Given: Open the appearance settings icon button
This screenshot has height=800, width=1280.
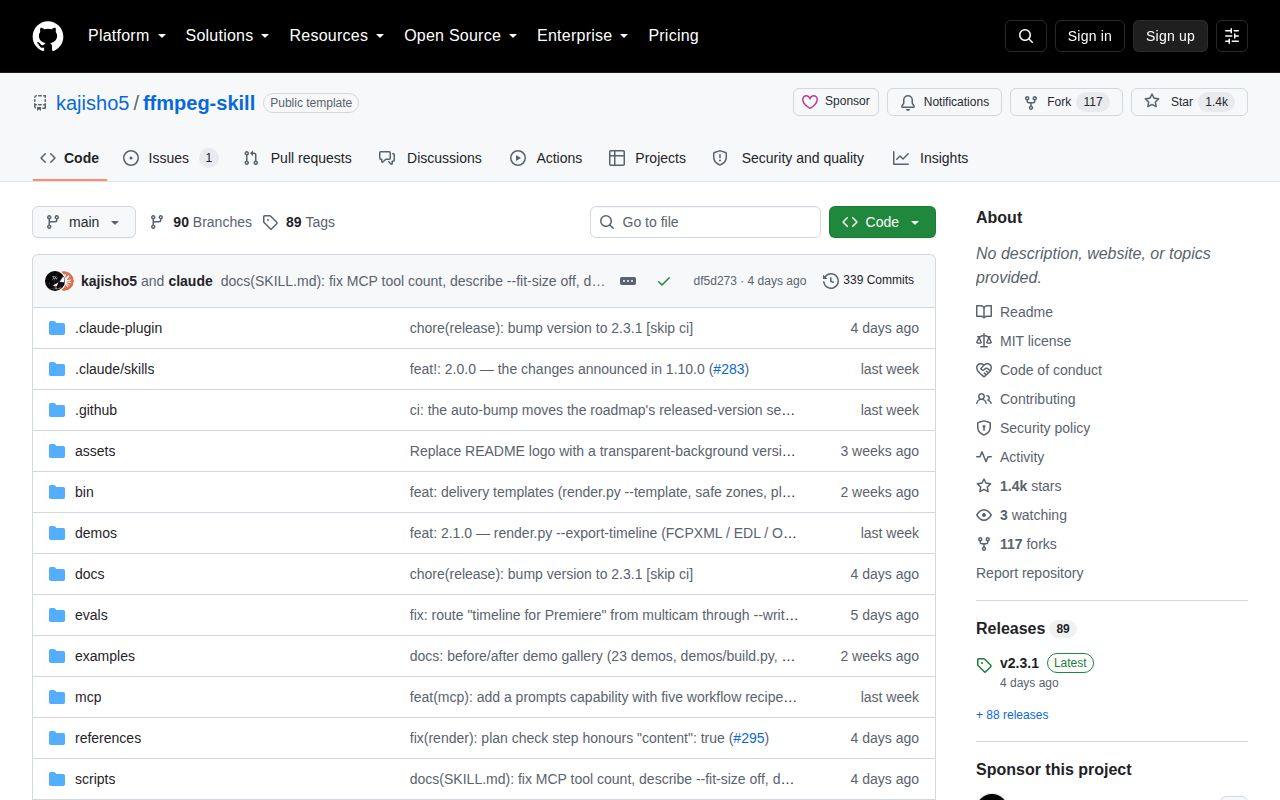Looking at the screenshot, I should (x=1232, y=36).
